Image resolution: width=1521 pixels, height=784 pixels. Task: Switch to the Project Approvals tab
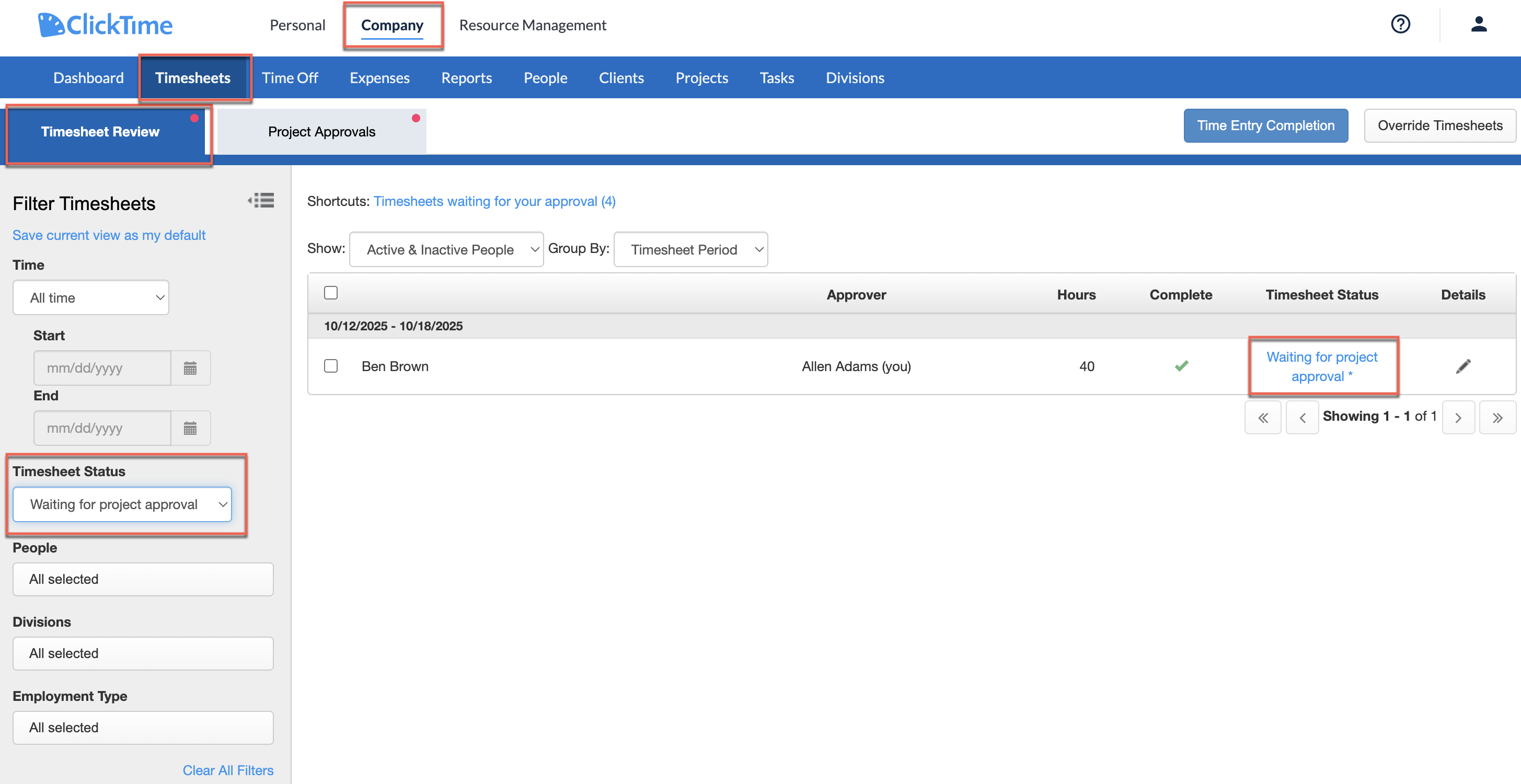[322, 131]
